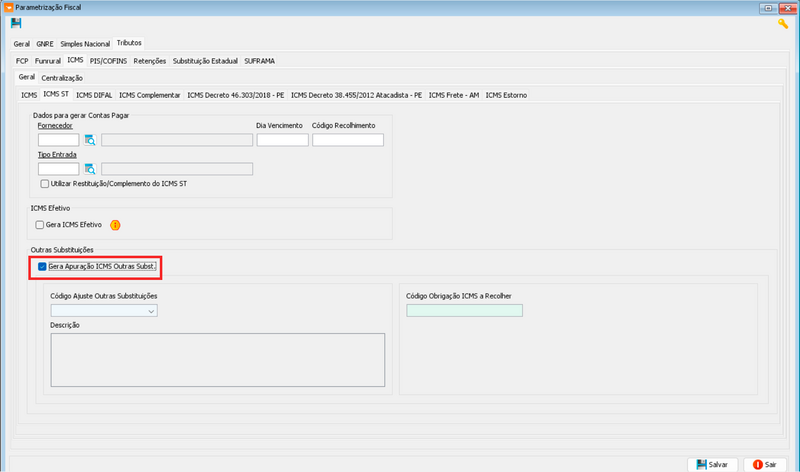
Task: Click the ICMS Efetivo info icon
Action: pyautogui.click(x=115, y=225)
